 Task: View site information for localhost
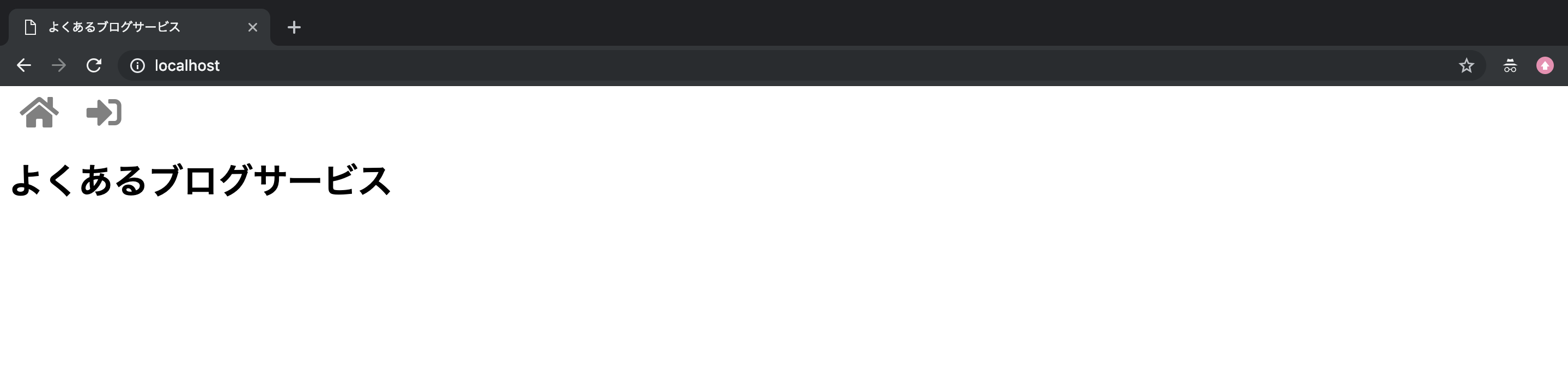(x=137, y=66)
